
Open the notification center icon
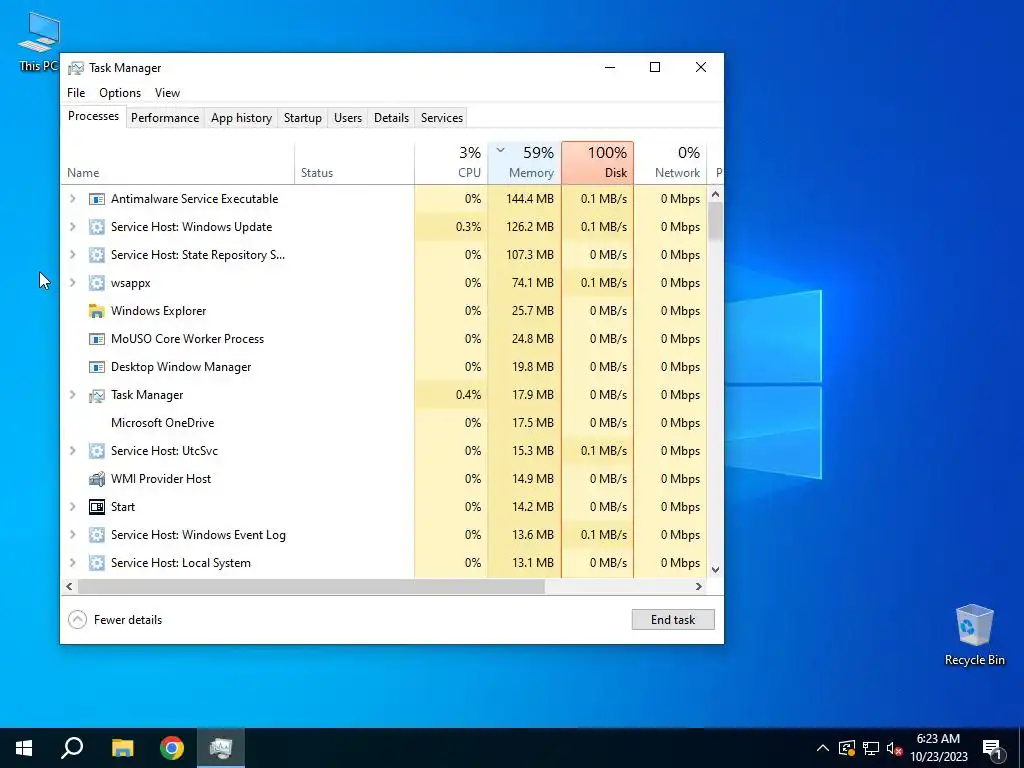[993, 748]
